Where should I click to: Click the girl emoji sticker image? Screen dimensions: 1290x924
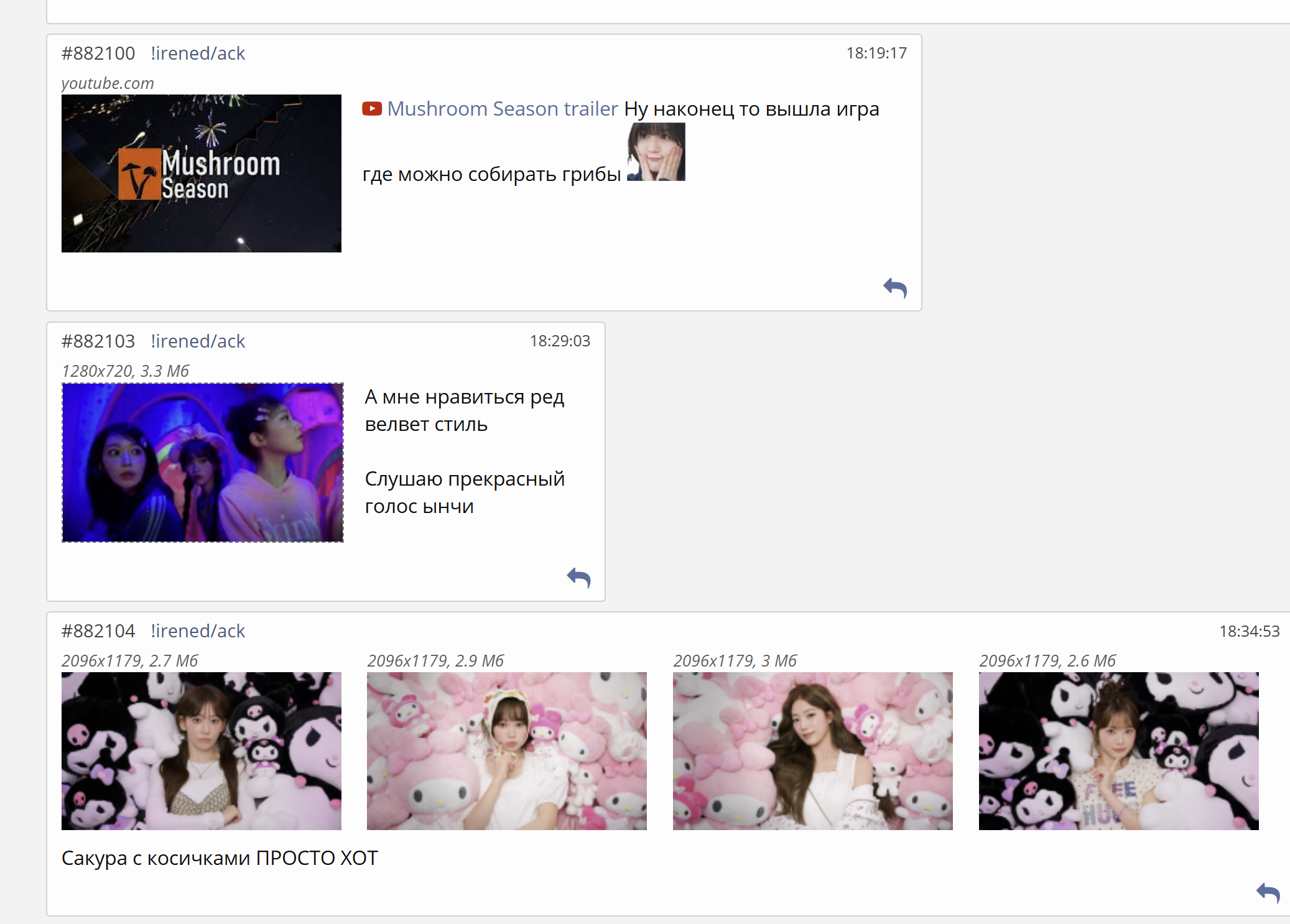656,152
